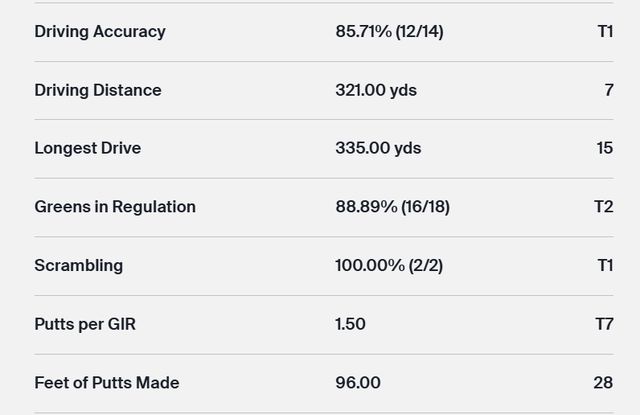Select the 96.00 feet of putts value
Image resolution: width=640 pixels, height=415 pixels.
(x=358, y=382)
